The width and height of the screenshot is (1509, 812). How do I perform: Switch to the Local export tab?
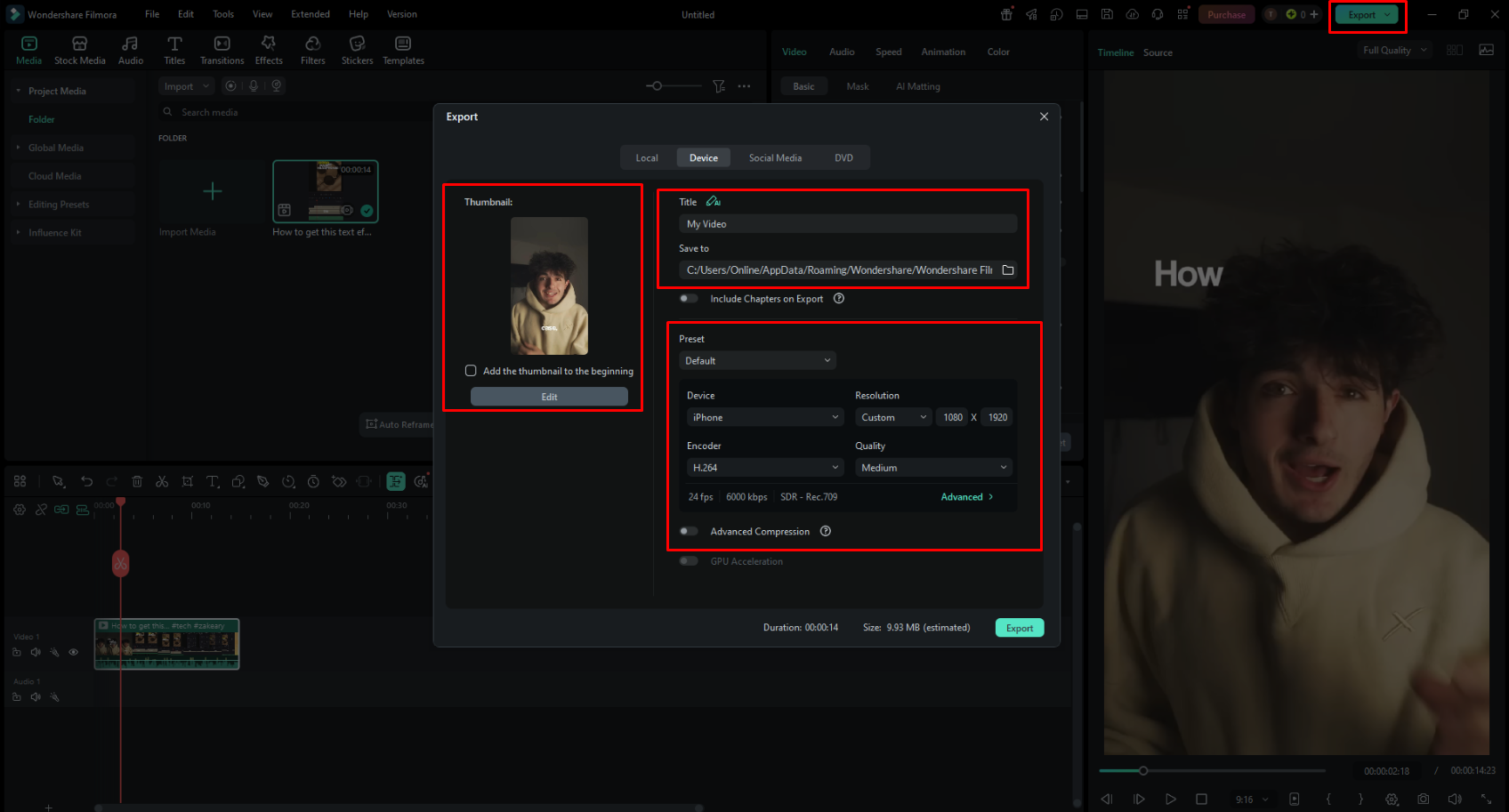click(647, 157)
